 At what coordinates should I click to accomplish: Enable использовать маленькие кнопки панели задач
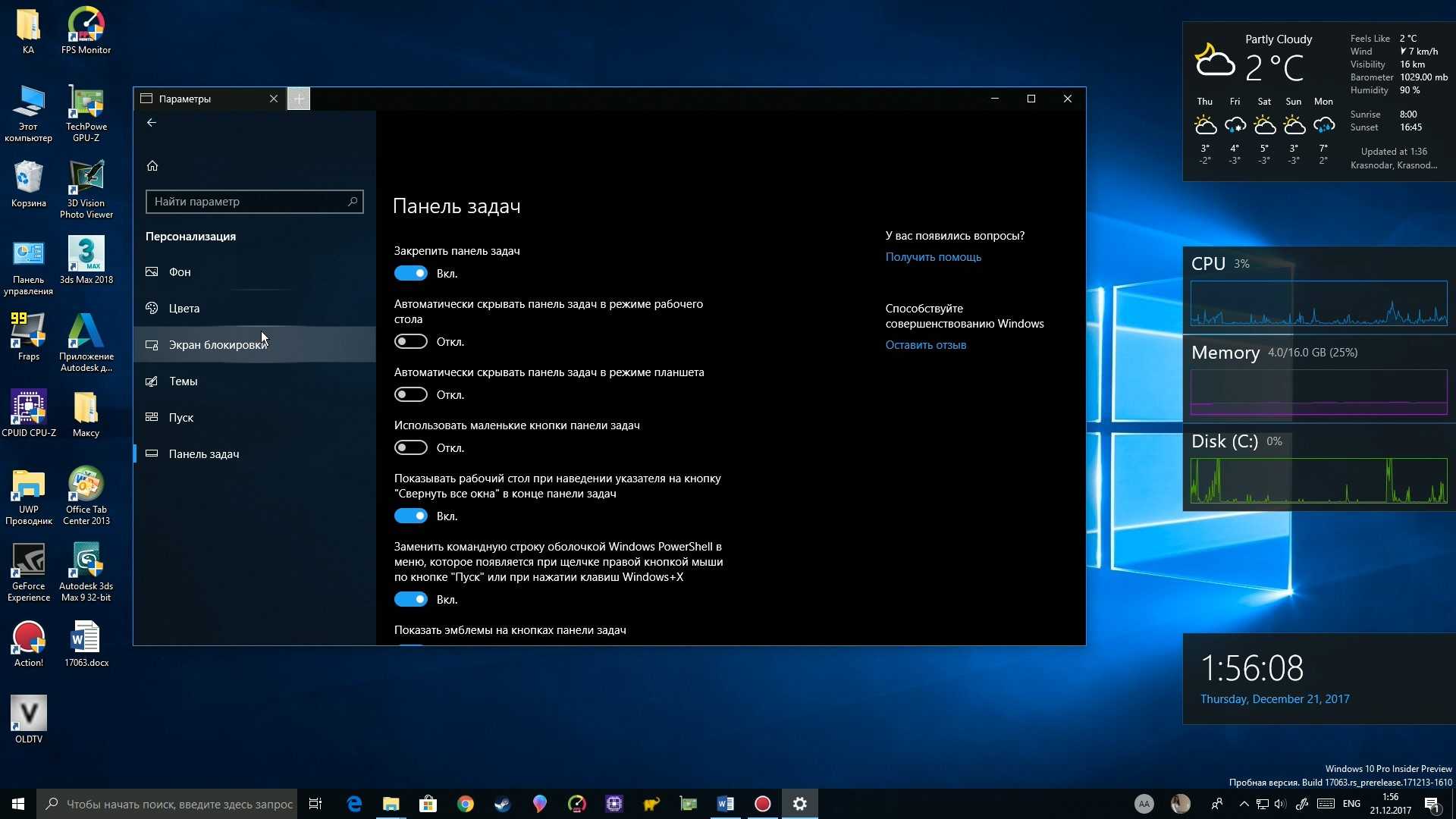[411, 447]
